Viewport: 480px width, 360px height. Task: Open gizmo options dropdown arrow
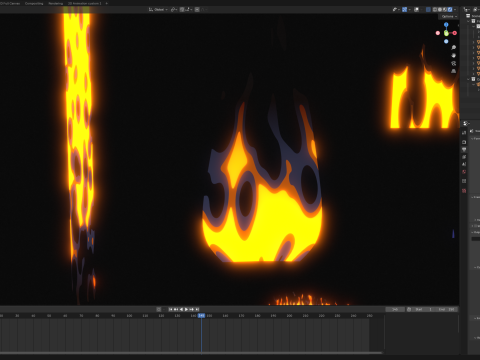(409, 10)
